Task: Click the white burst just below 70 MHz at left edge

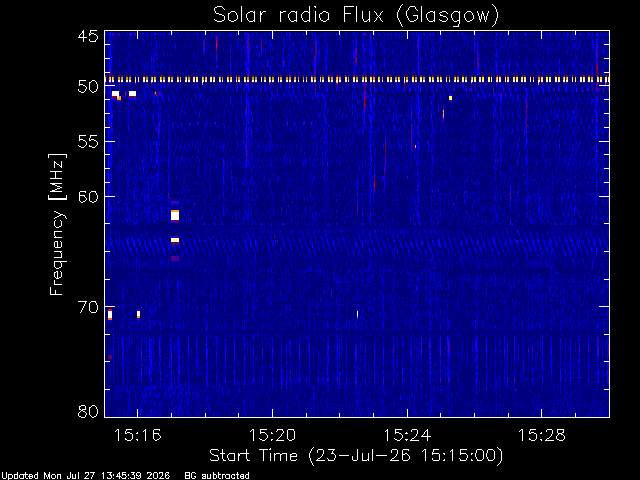Action: pyautogui.click(x=110, y=314)
